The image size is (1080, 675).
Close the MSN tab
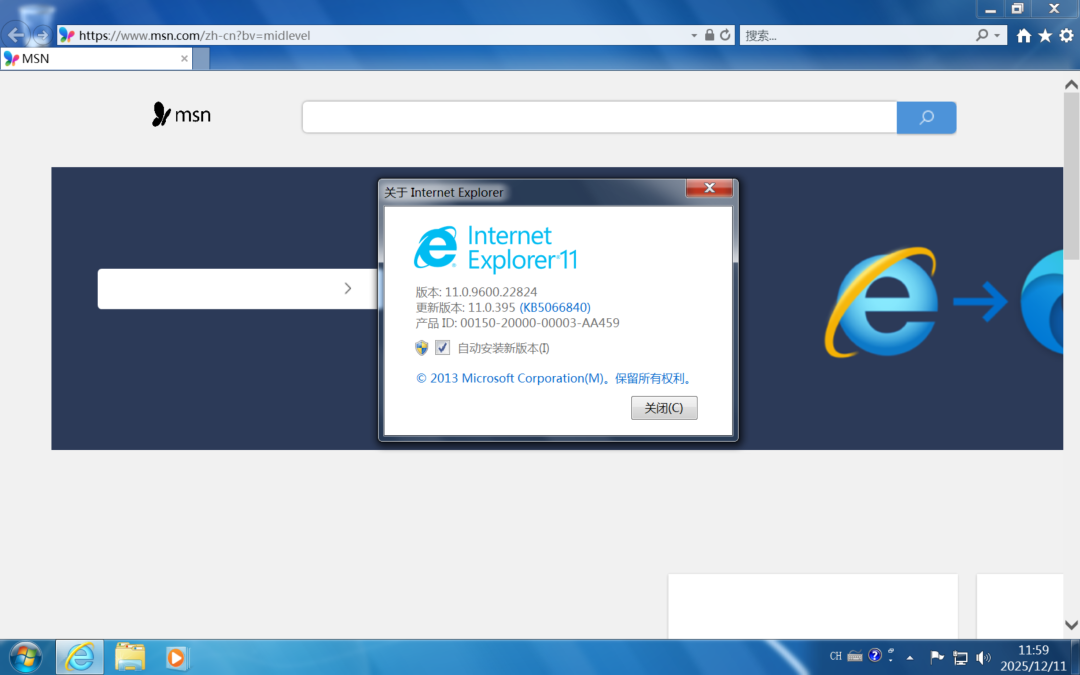click(184, 59)
